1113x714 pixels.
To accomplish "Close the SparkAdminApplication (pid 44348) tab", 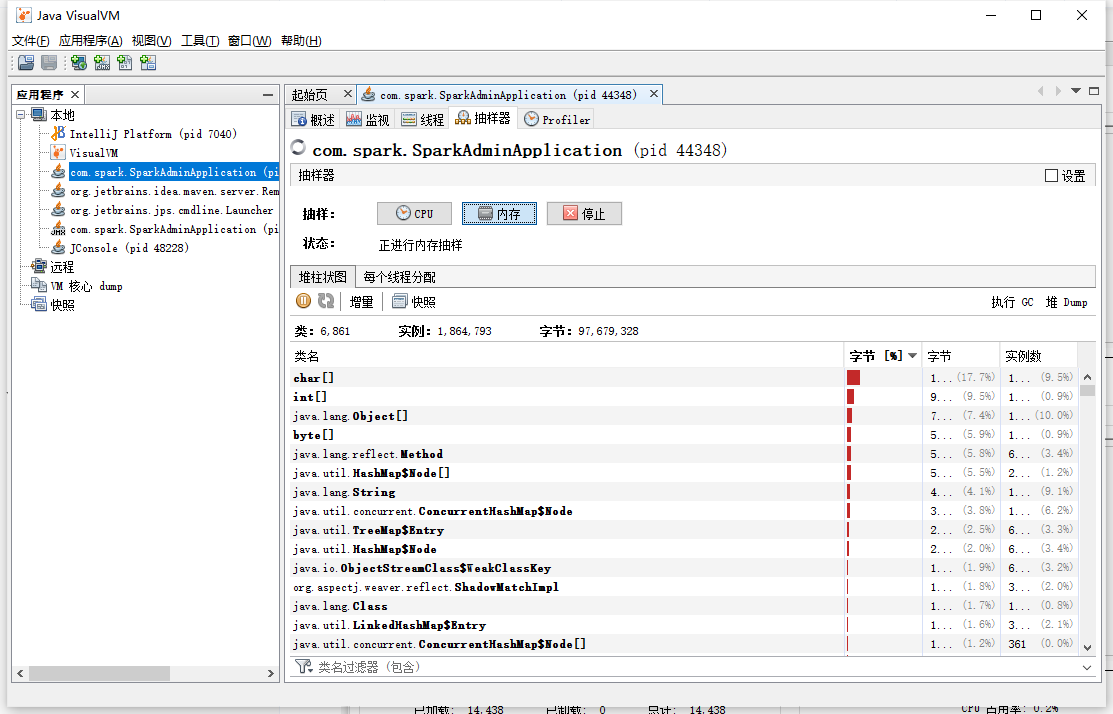I will tap(654, 94).
